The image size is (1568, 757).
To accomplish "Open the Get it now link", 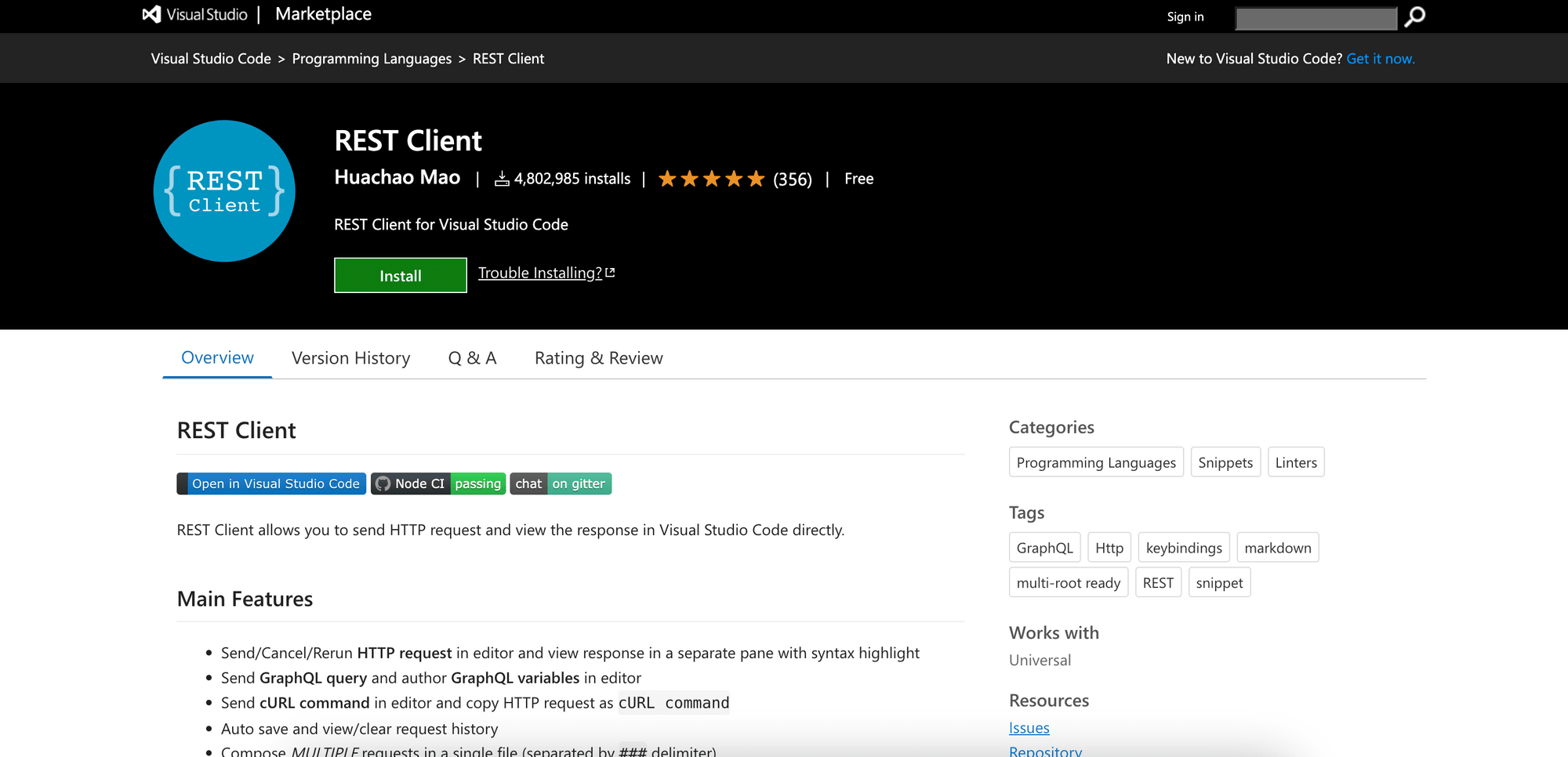I will coord(1380,59).
